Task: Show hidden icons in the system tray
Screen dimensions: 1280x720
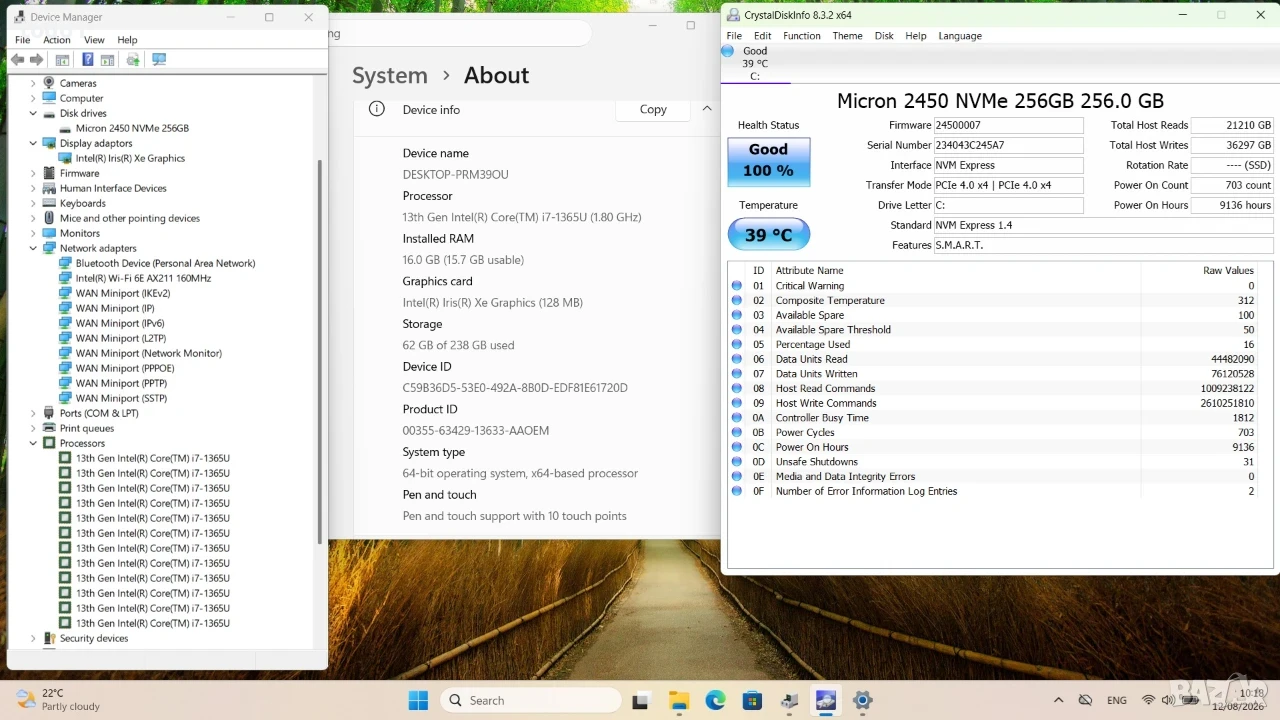Action: pos(1058,700)
